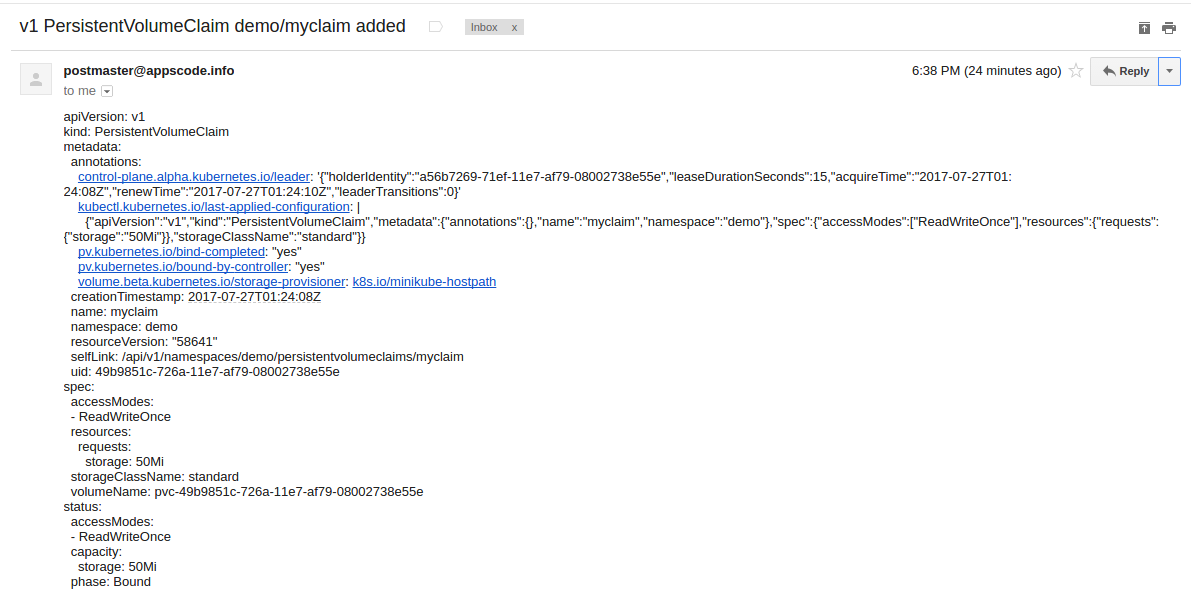This screenshot has width=1191, height=609.
Task: Click the sender's avatar picture
Action: [x=36, y=79]
